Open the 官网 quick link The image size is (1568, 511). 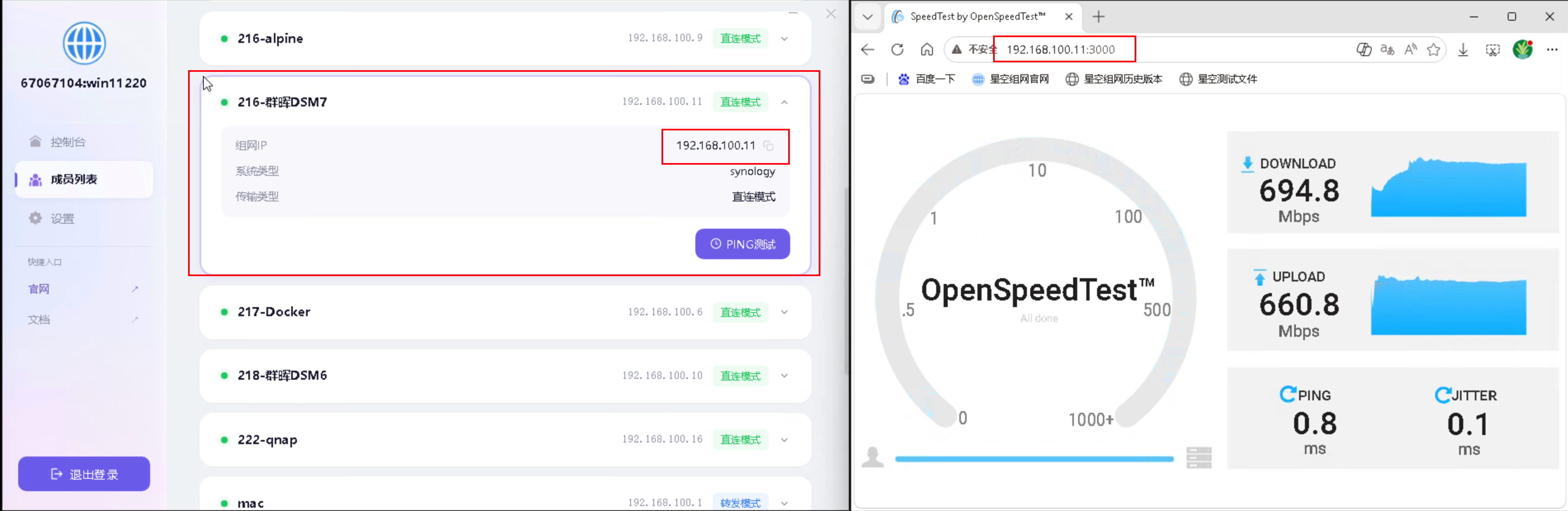pyautogui.click(x=84, y=289)
